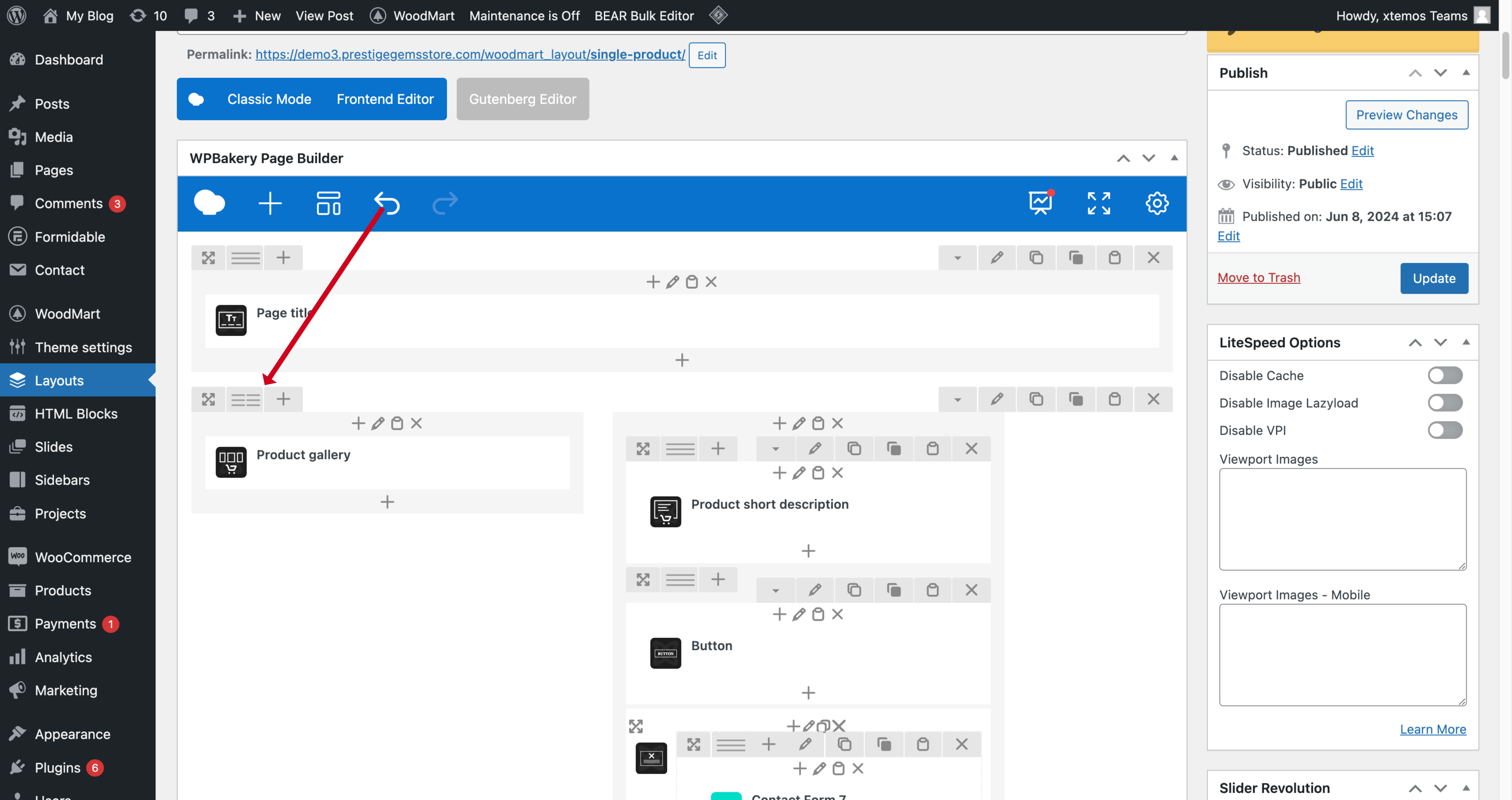The width and height of the screenshot is (1512, 800).
Task: Toggle the Publish panel triangle
Action: tap(1466, 73)
